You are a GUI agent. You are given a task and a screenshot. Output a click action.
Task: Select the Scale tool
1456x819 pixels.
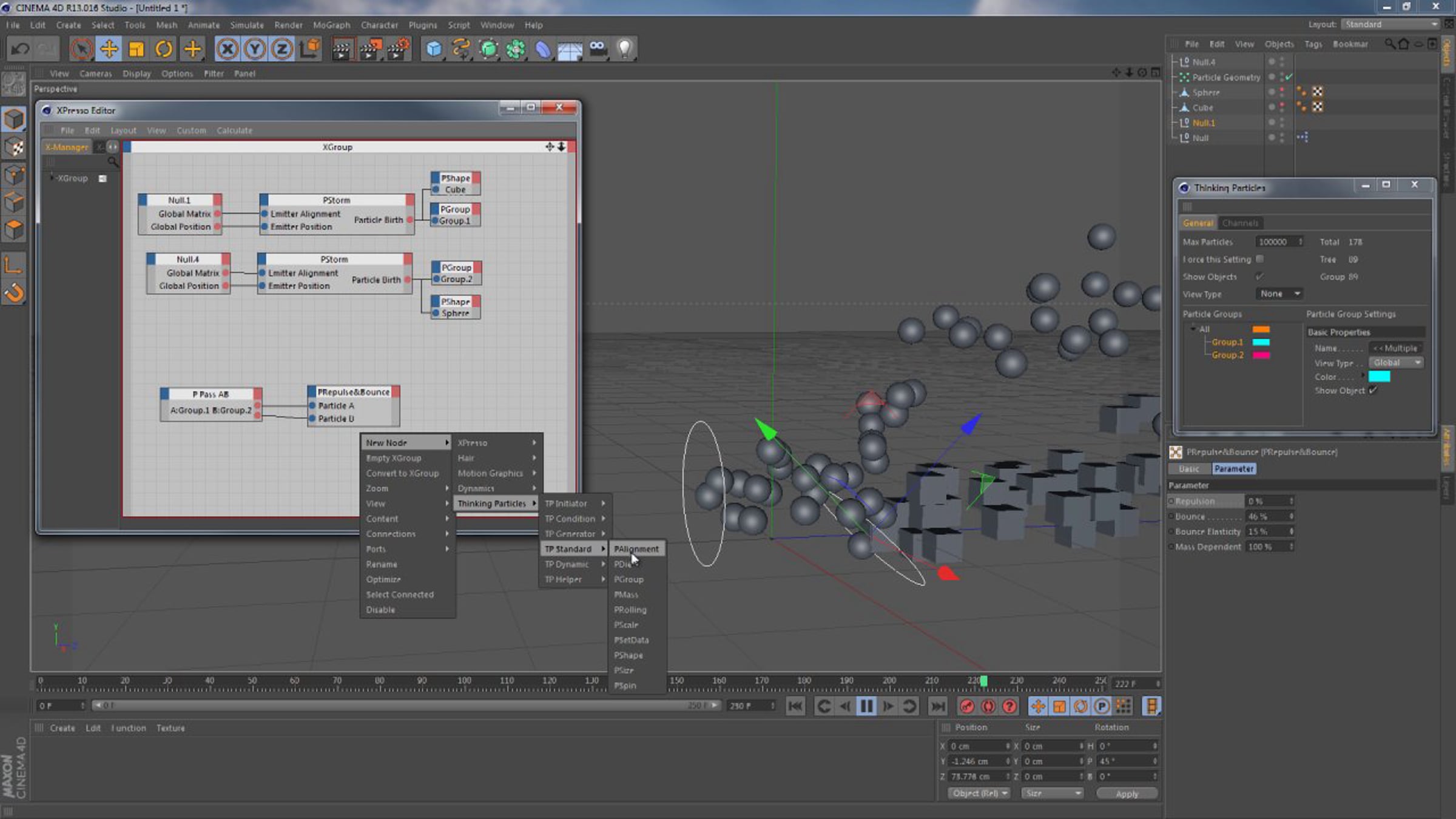point(136,49)
